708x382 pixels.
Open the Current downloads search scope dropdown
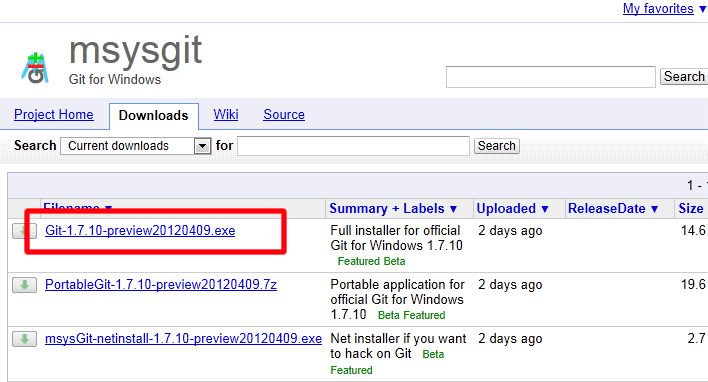pos(135,146)
